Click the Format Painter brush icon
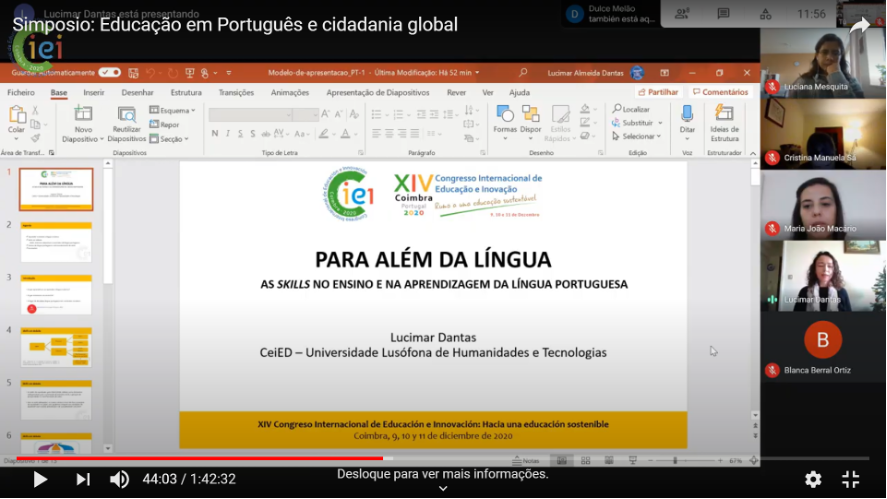 point(35,137)
